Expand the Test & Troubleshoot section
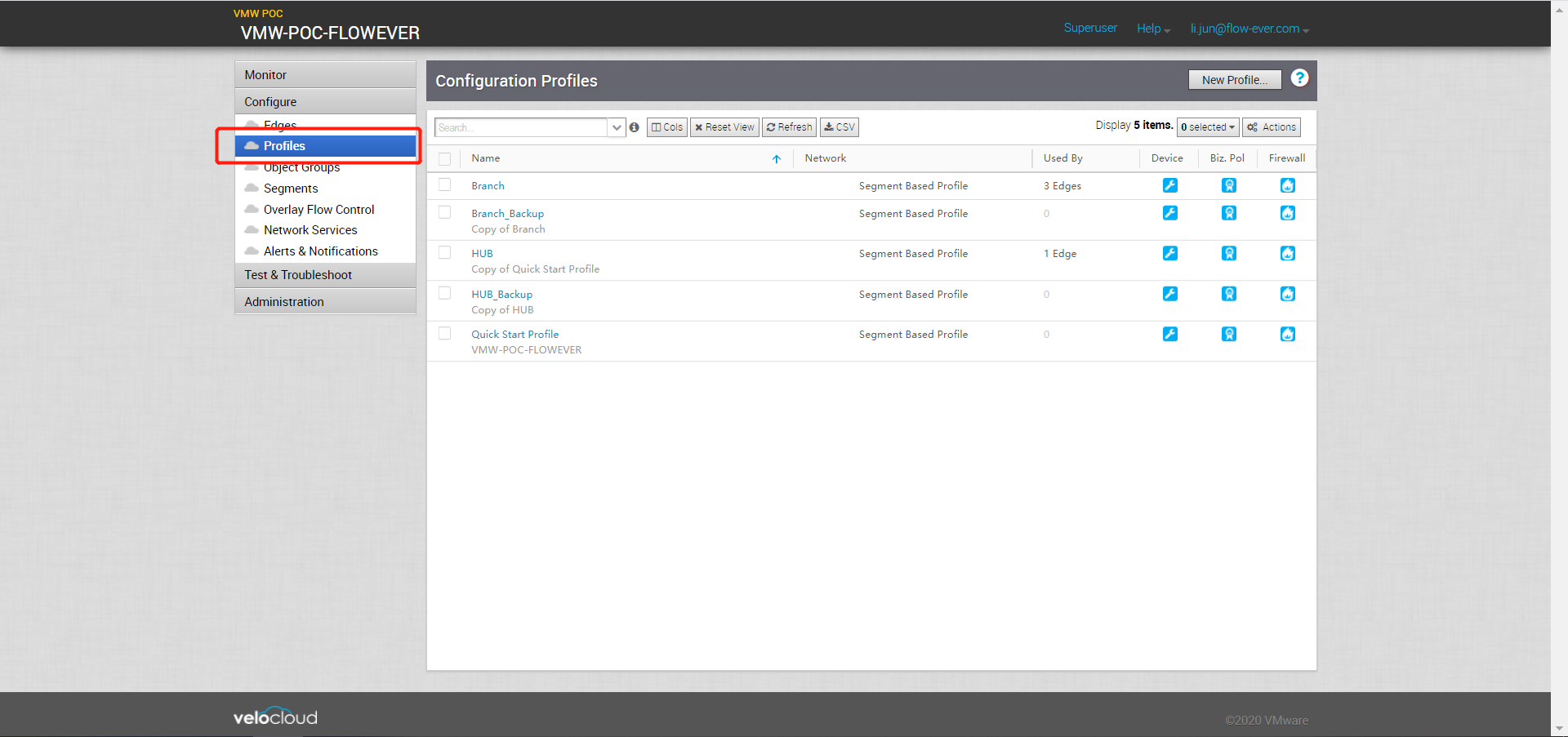The height and width of the screenshot is (737, 1568). [325, 274]
